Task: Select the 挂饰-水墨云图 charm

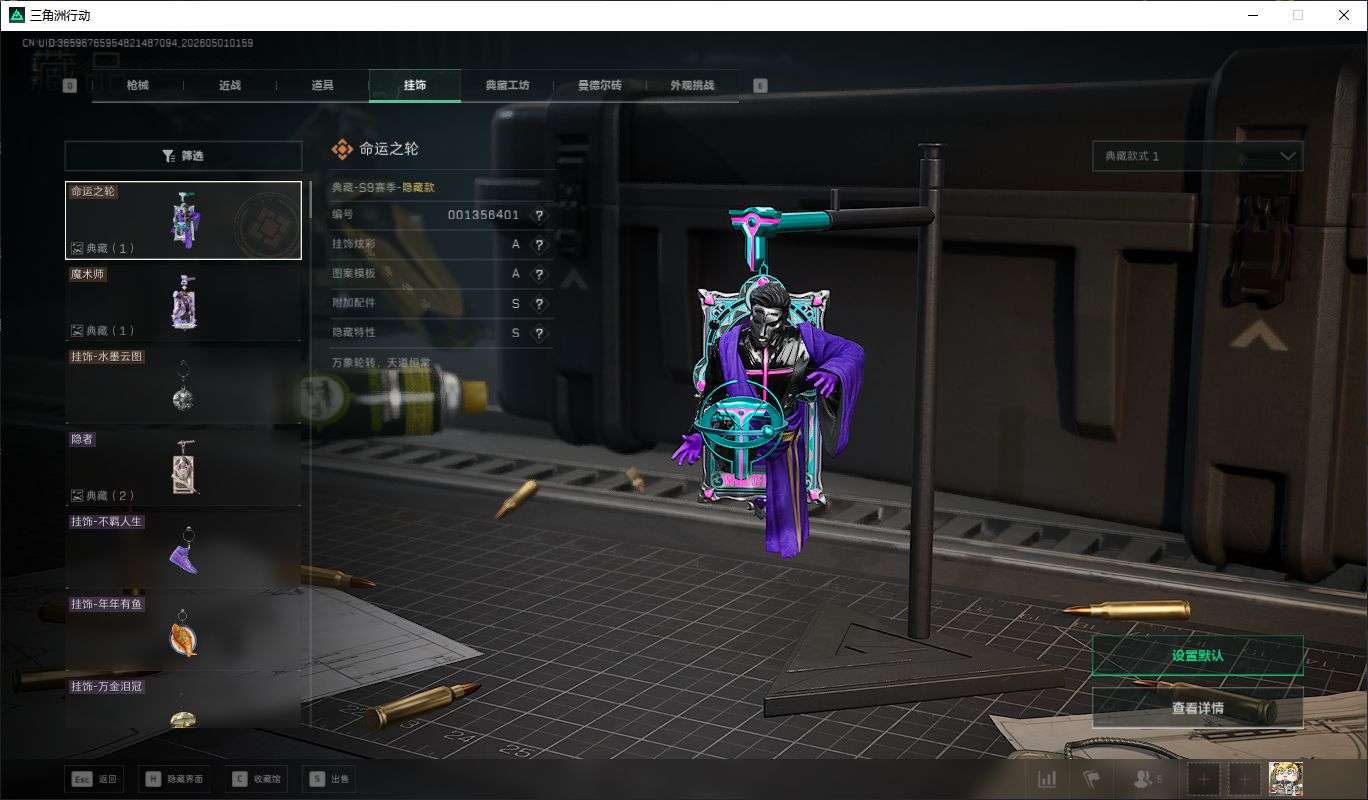Action: [183, 384]
